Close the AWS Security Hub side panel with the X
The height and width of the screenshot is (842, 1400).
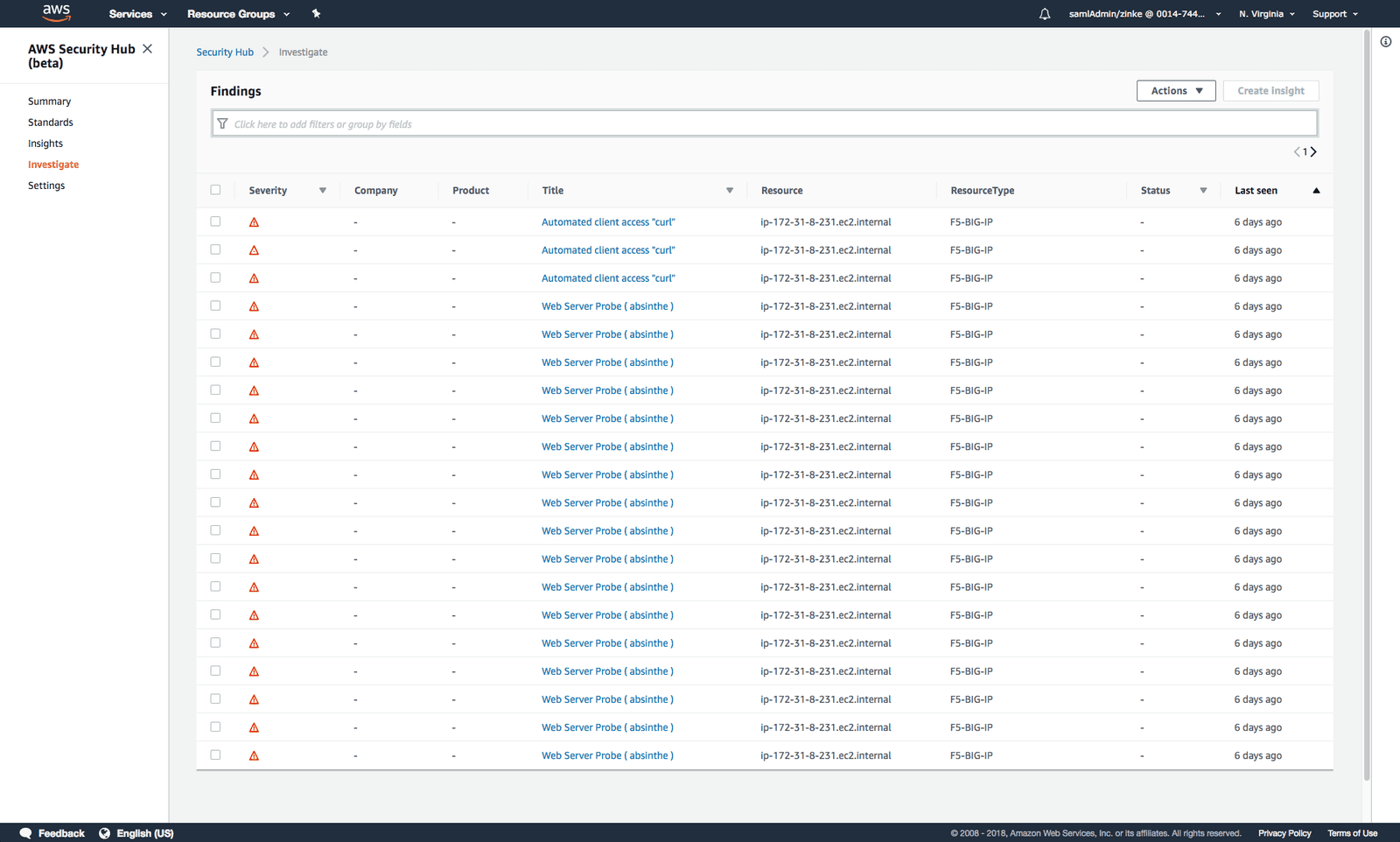tap(147, 48)
